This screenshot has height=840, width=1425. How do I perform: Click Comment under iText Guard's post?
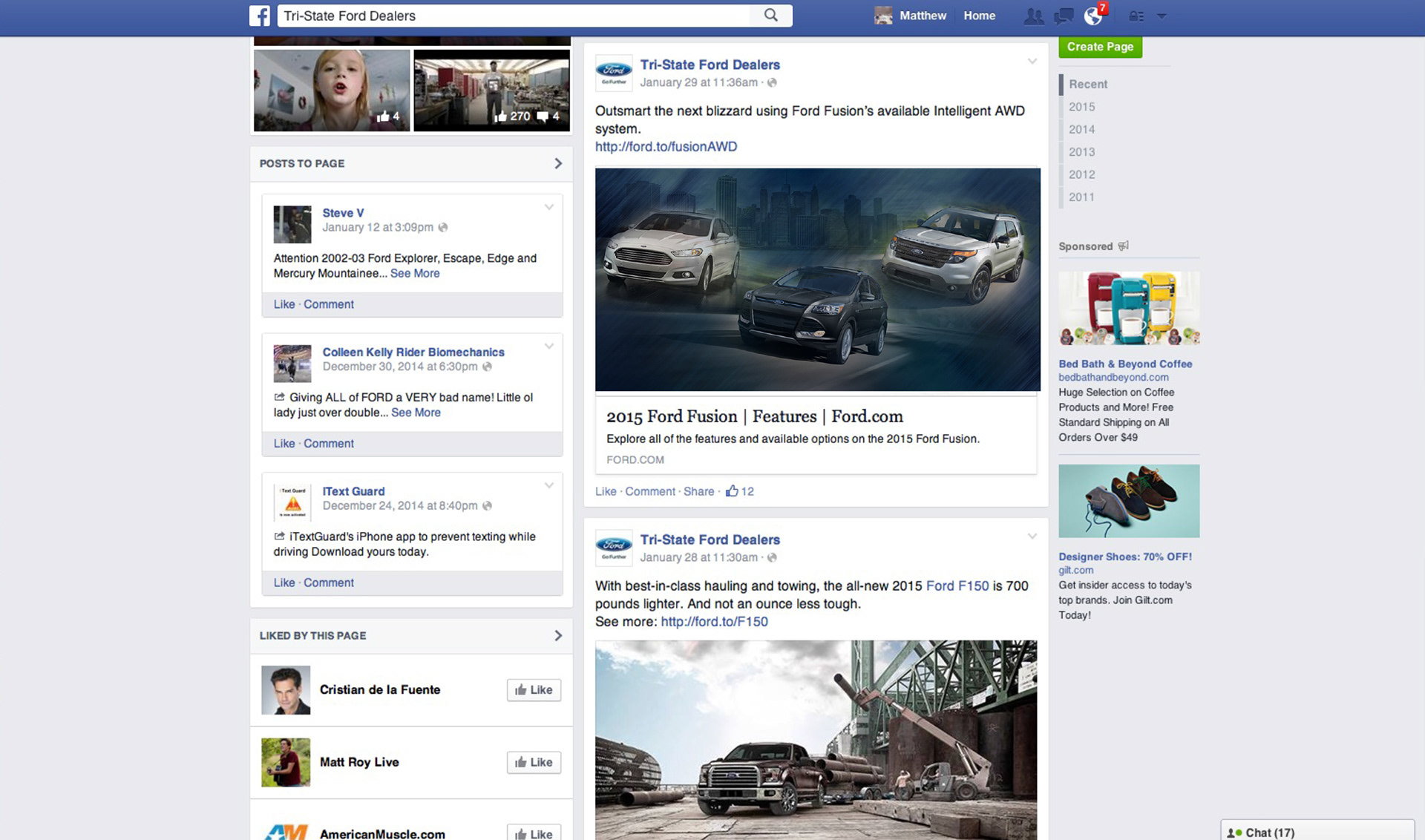(328, 583)
